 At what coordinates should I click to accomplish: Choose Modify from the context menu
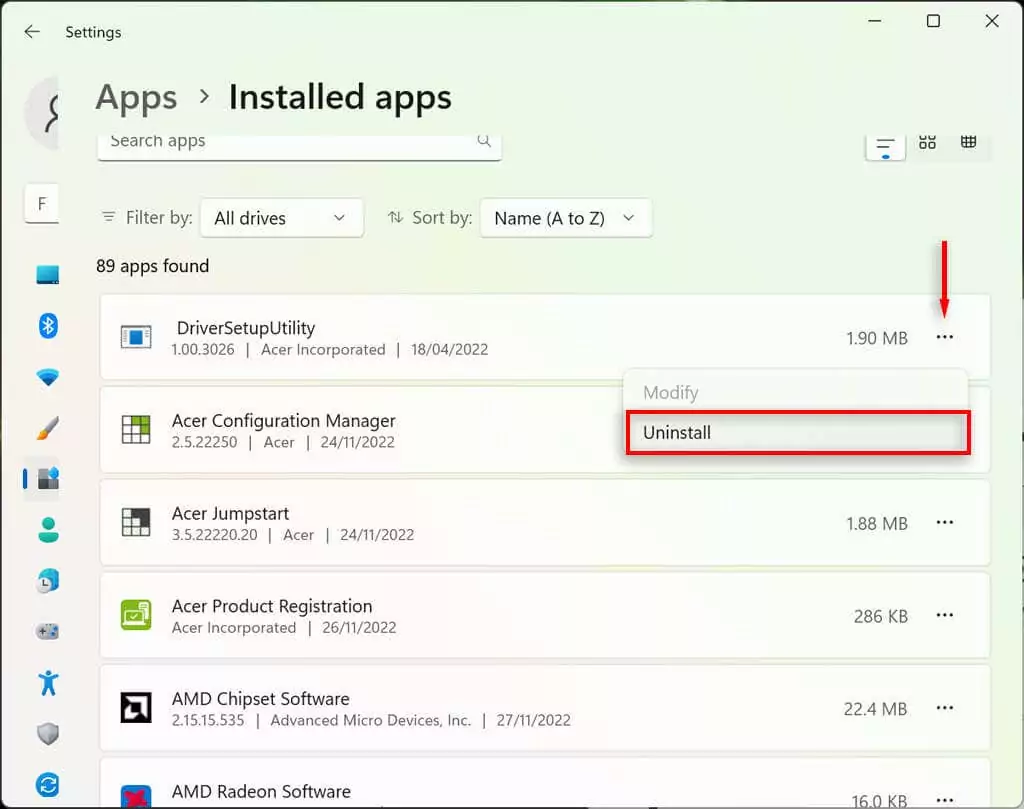[795, 392]
